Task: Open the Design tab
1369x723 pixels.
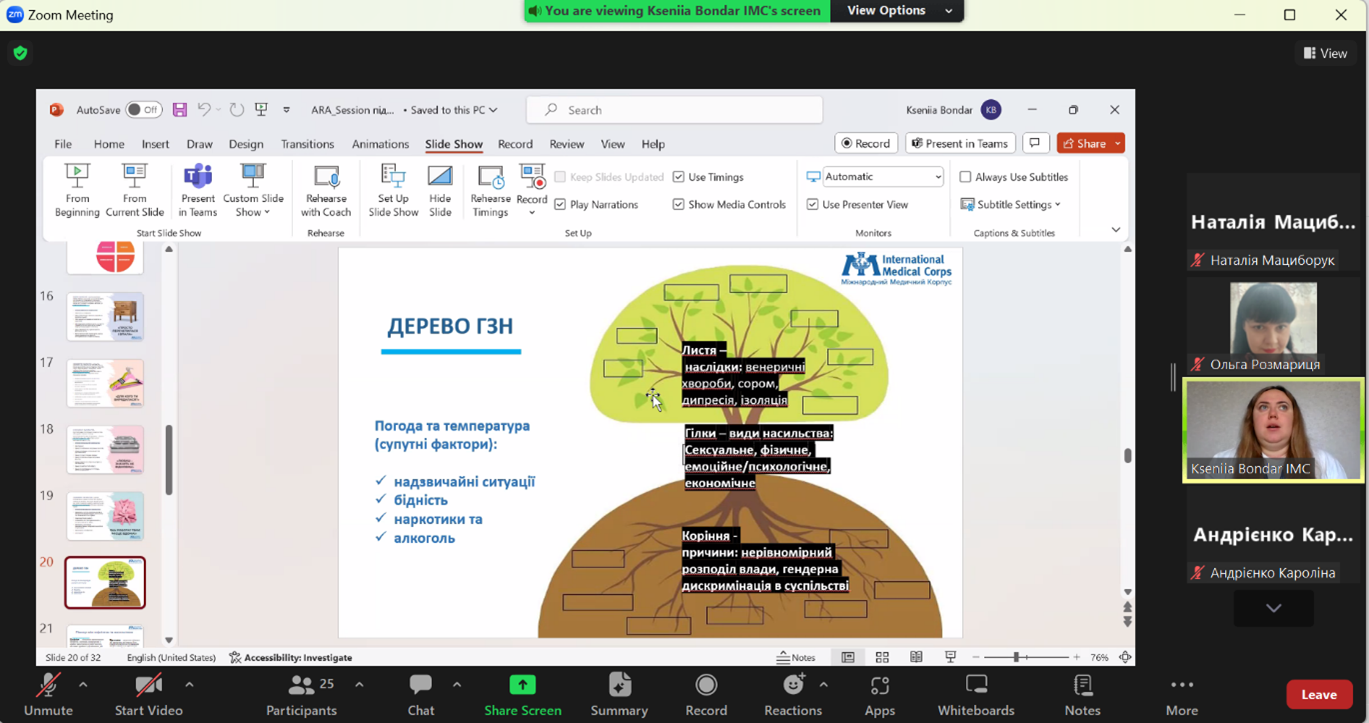Action: click(x=246, y=144)
